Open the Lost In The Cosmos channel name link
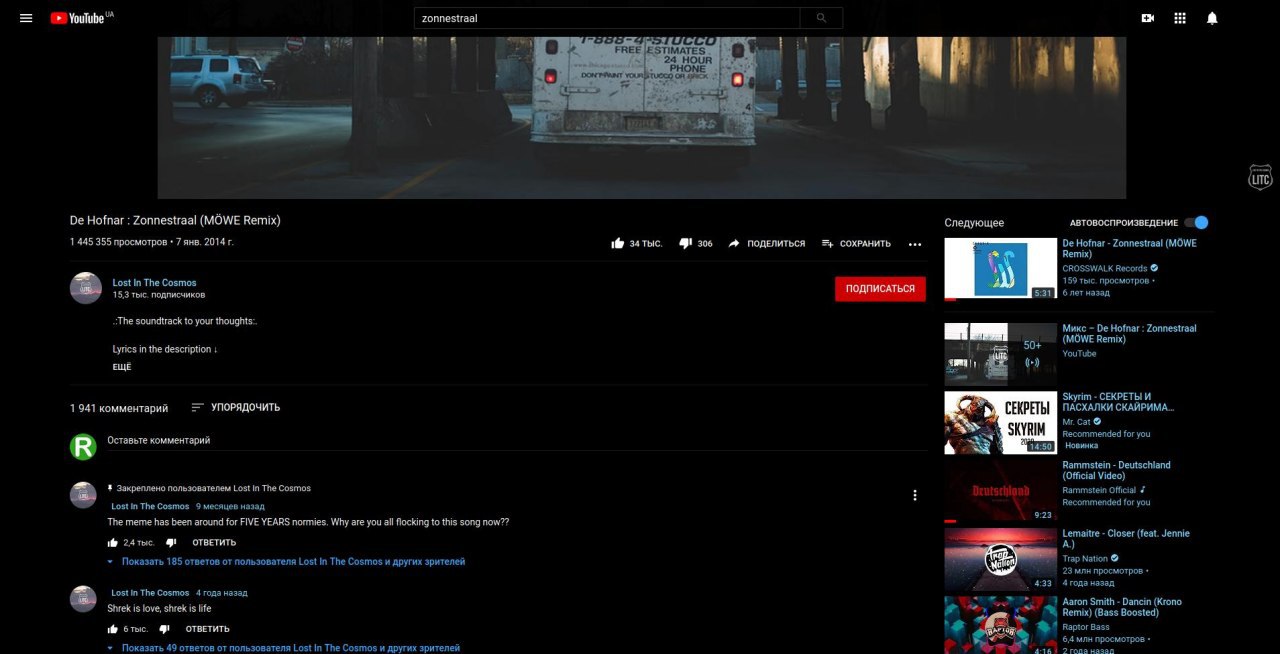The image size is (1280, 654). click(155, 283)
